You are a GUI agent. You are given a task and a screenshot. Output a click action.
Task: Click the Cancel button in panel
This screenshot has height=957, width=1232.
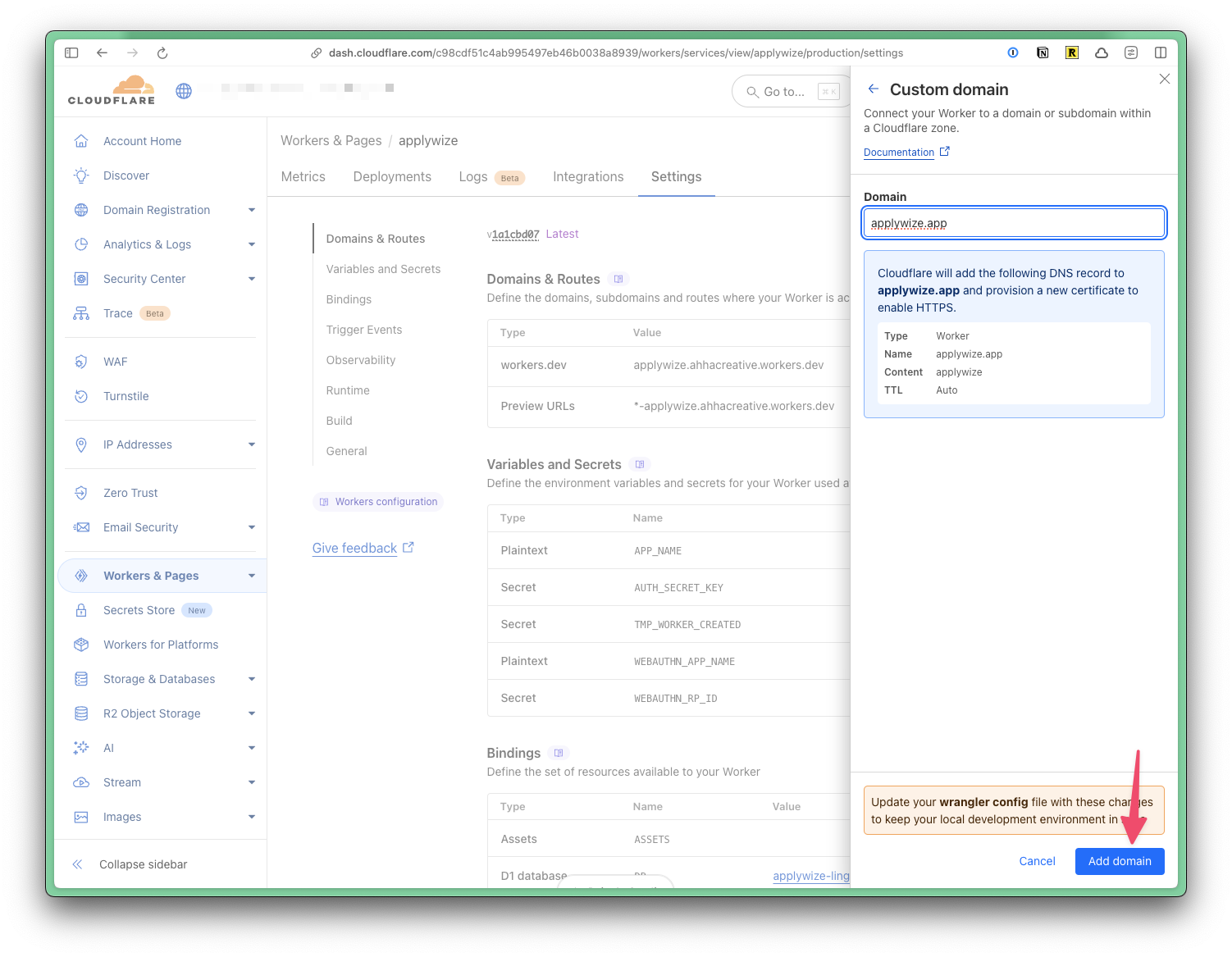coord(1037,861)
